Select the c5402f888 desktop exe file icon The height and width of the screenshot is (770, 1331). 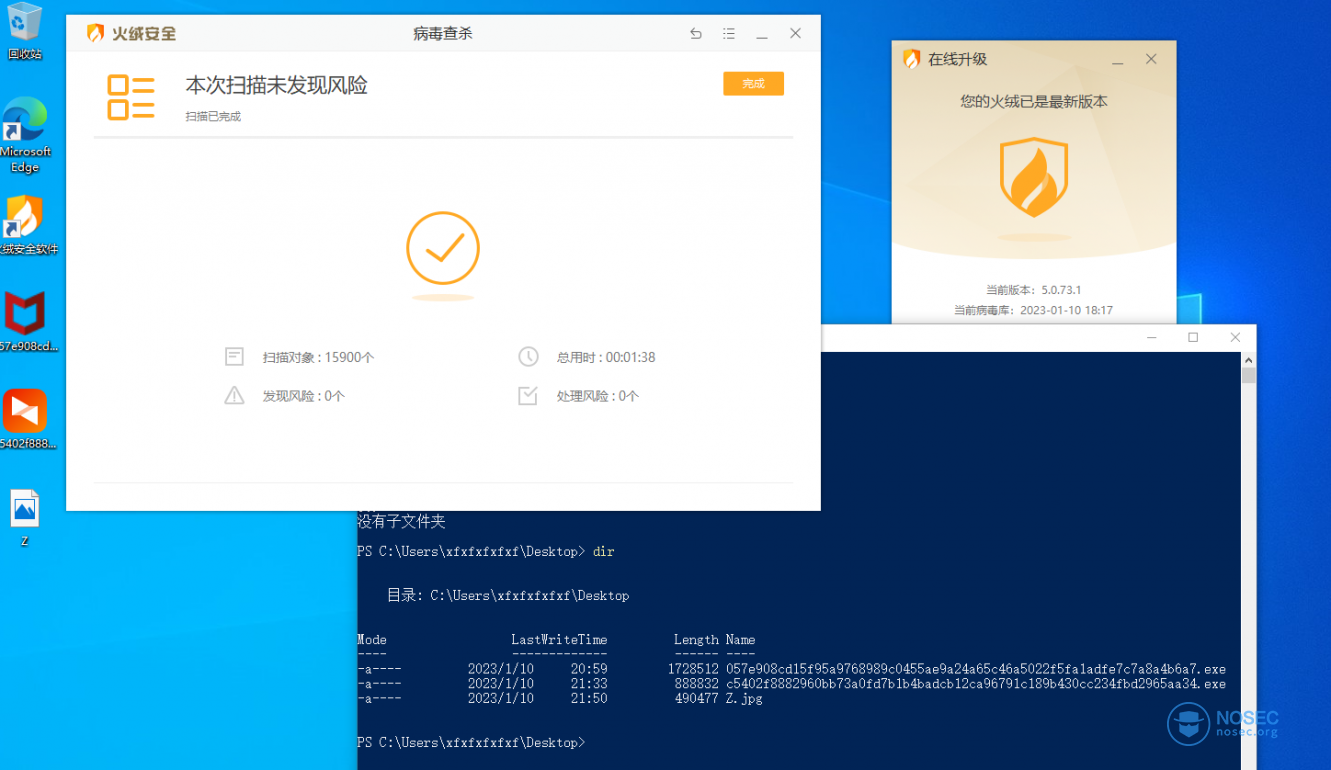tap(27, 419)
